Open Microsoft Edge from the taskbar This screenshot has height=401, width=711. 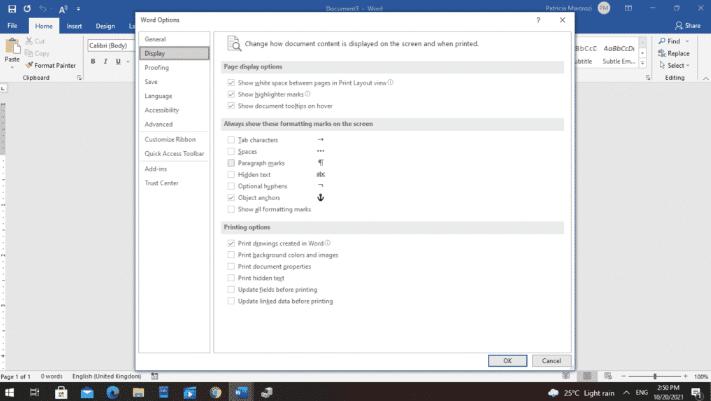112,392
